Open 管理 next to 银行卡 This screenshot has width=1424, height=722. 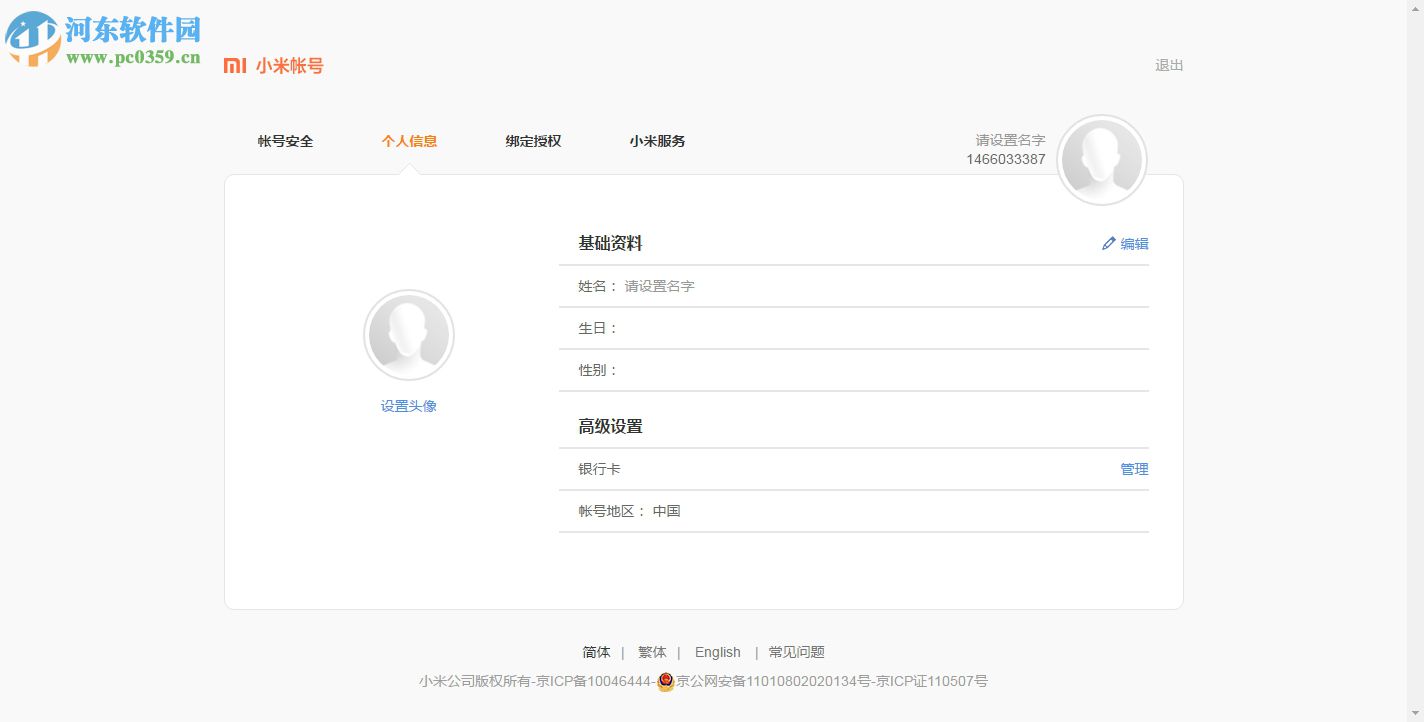pyautogui.click(x=1135, y=469)
